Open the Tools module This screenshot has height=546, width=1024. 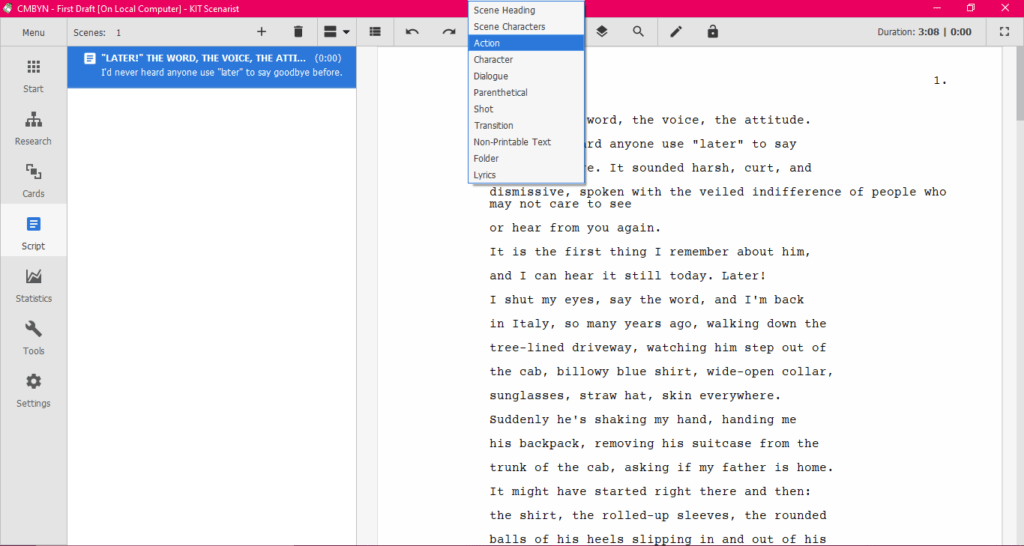click(33, 337)
